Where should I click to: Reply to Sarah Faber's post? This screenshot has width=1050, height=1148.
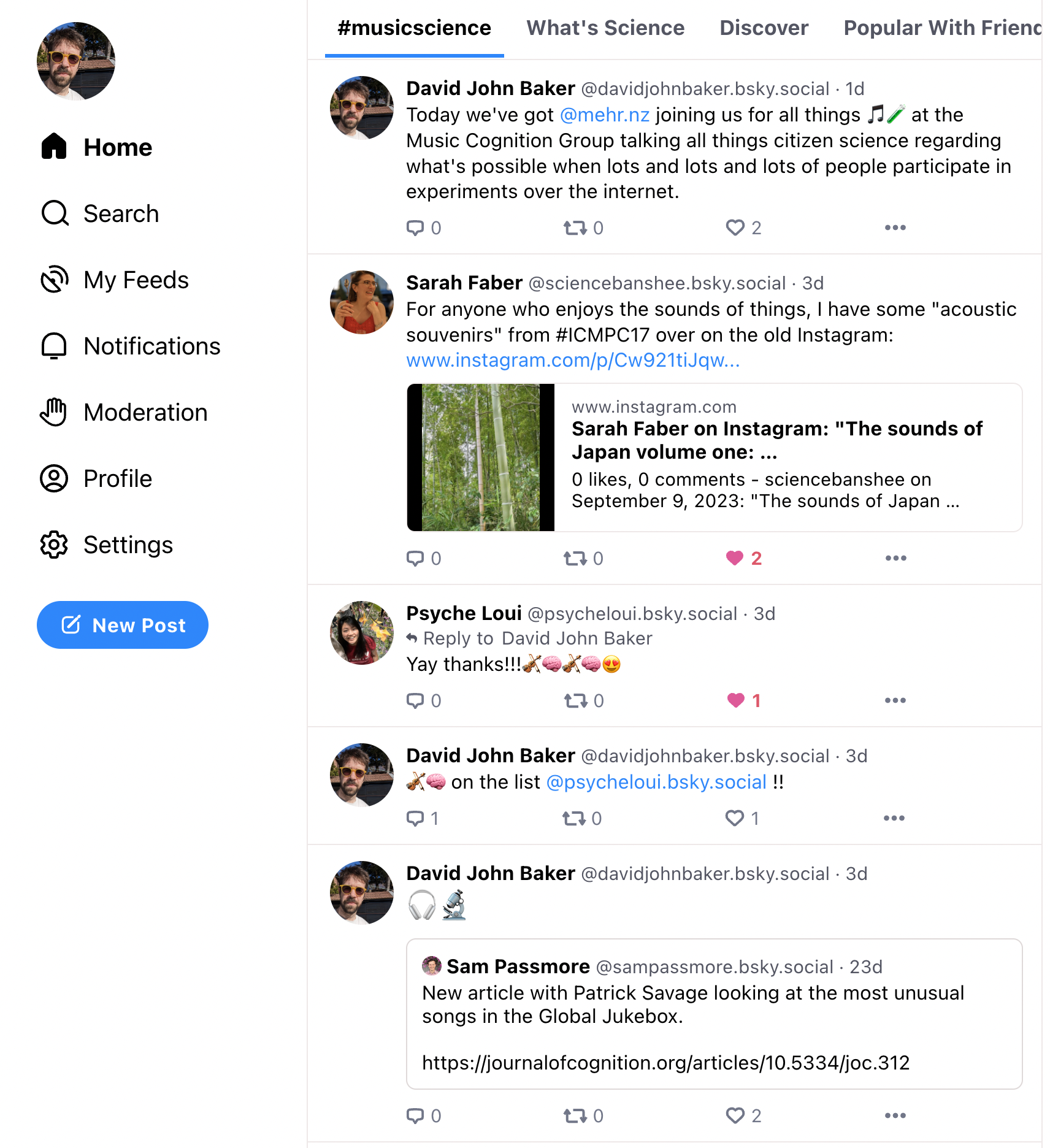424,558
